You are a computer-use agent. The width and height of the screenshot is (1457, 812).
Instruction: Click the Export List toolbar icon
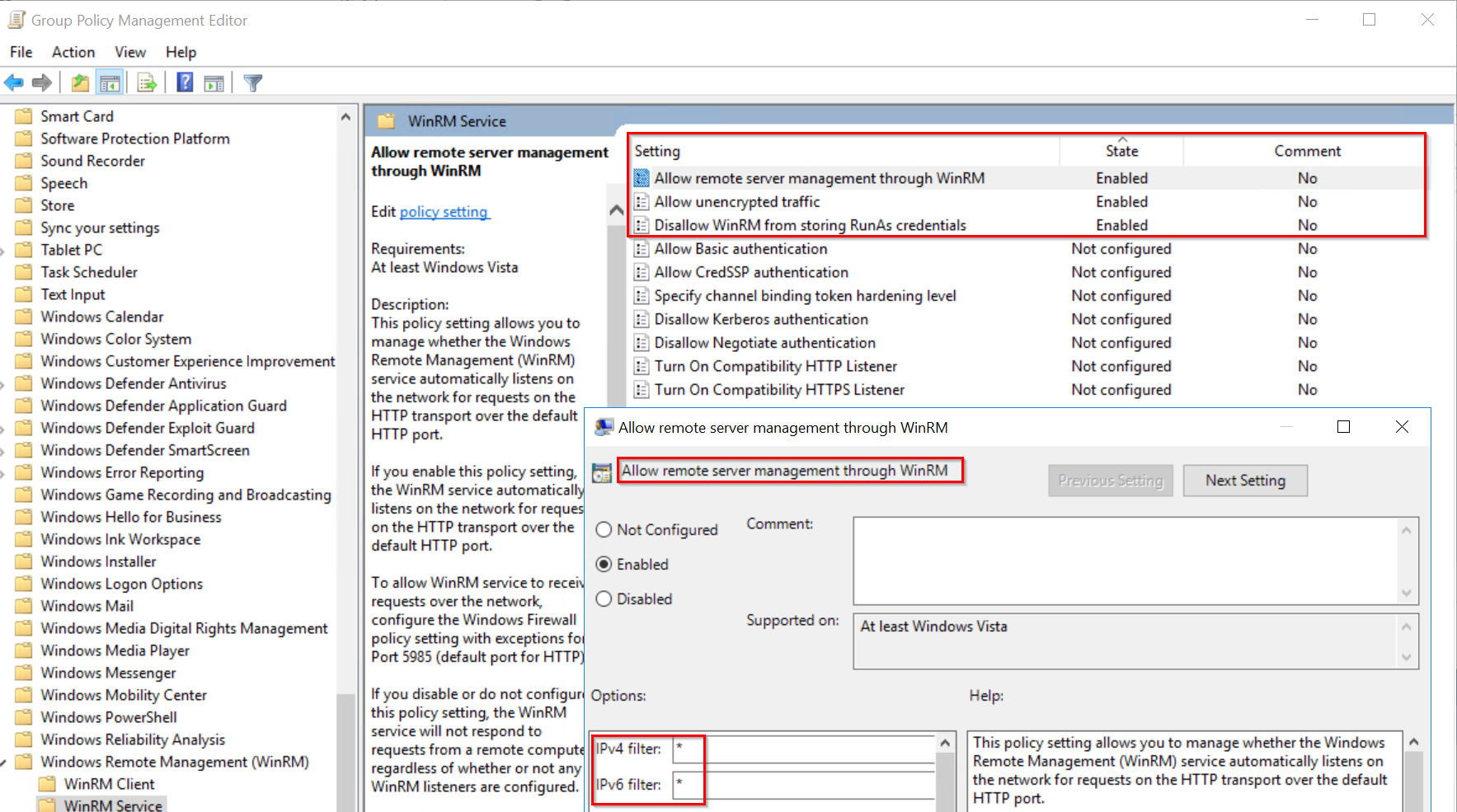click(147, 82)
